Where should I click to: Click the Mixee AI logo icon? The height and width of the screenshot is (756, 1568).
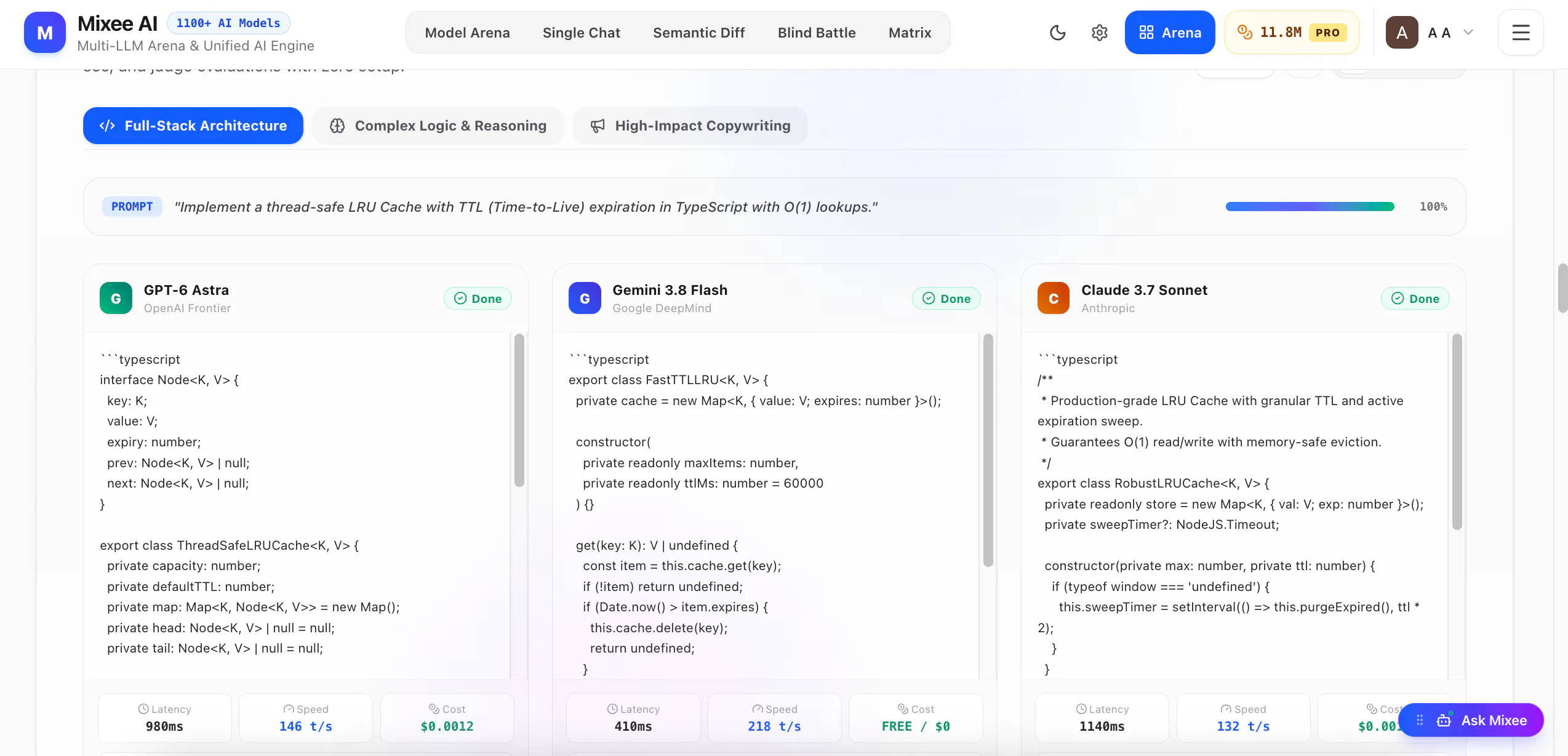[x=44, y=33]
